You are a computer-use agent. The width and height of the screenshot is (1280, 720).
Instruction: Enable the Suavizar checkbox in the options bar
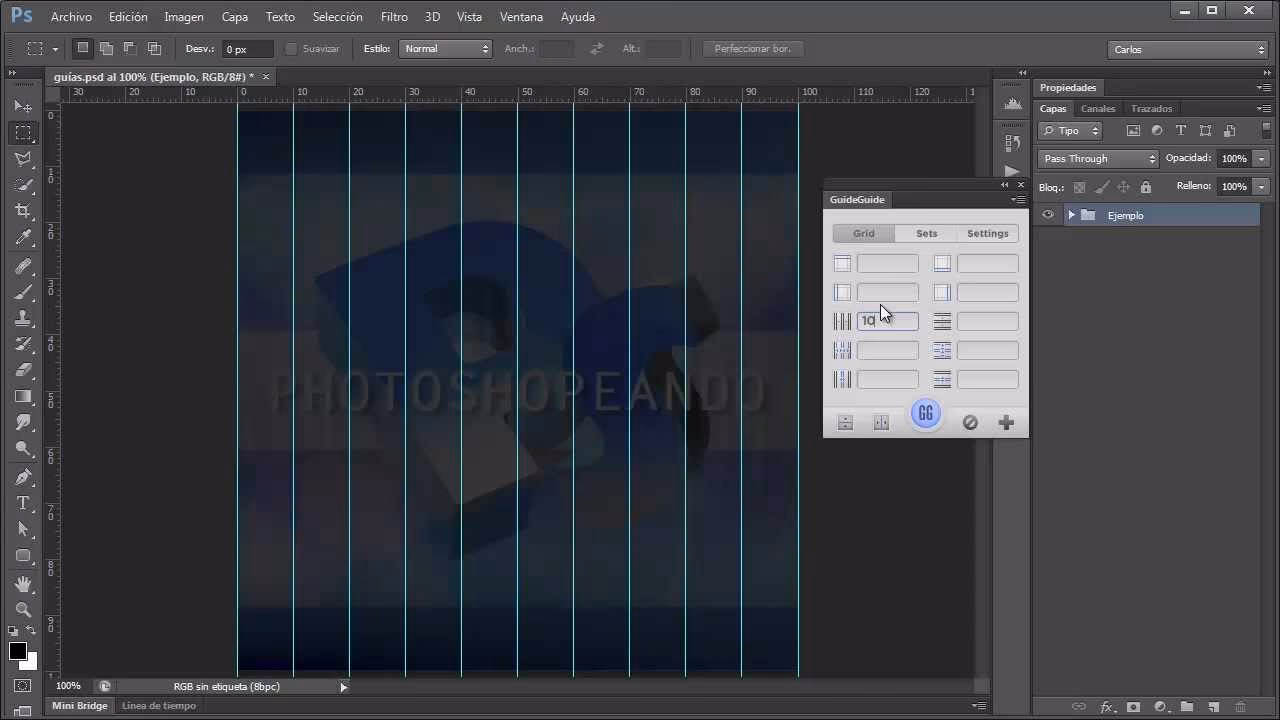coord(290,48)
